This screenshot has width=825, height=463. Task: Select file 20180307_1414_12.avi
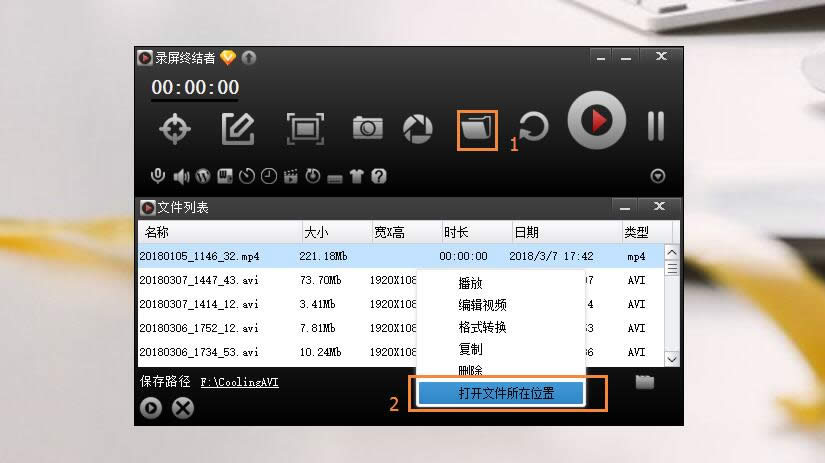pyautogui.click(x=199, y=304)
